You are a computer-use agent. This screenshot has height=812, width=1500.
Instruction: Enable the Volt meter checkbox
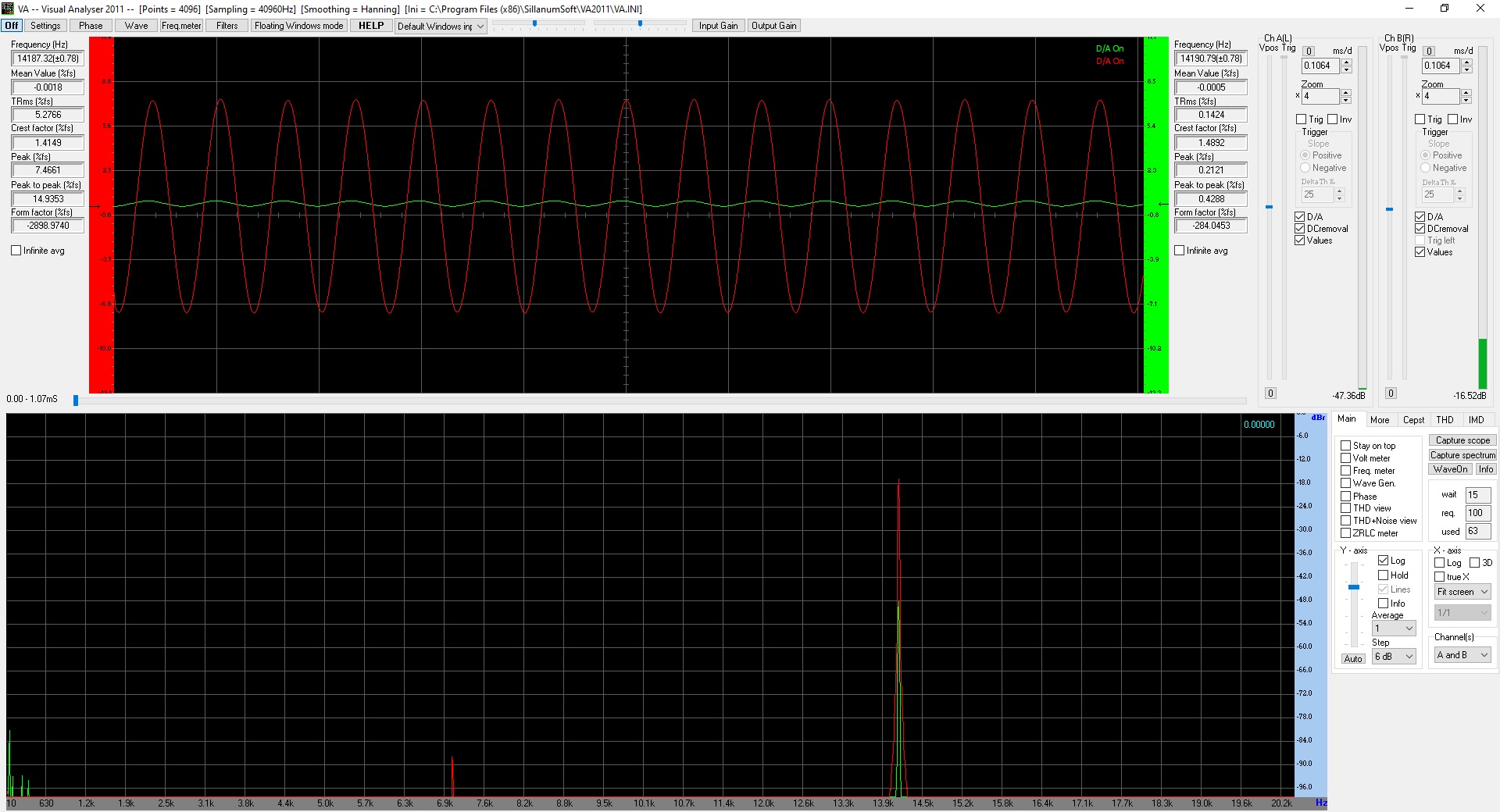(1346, 458)
